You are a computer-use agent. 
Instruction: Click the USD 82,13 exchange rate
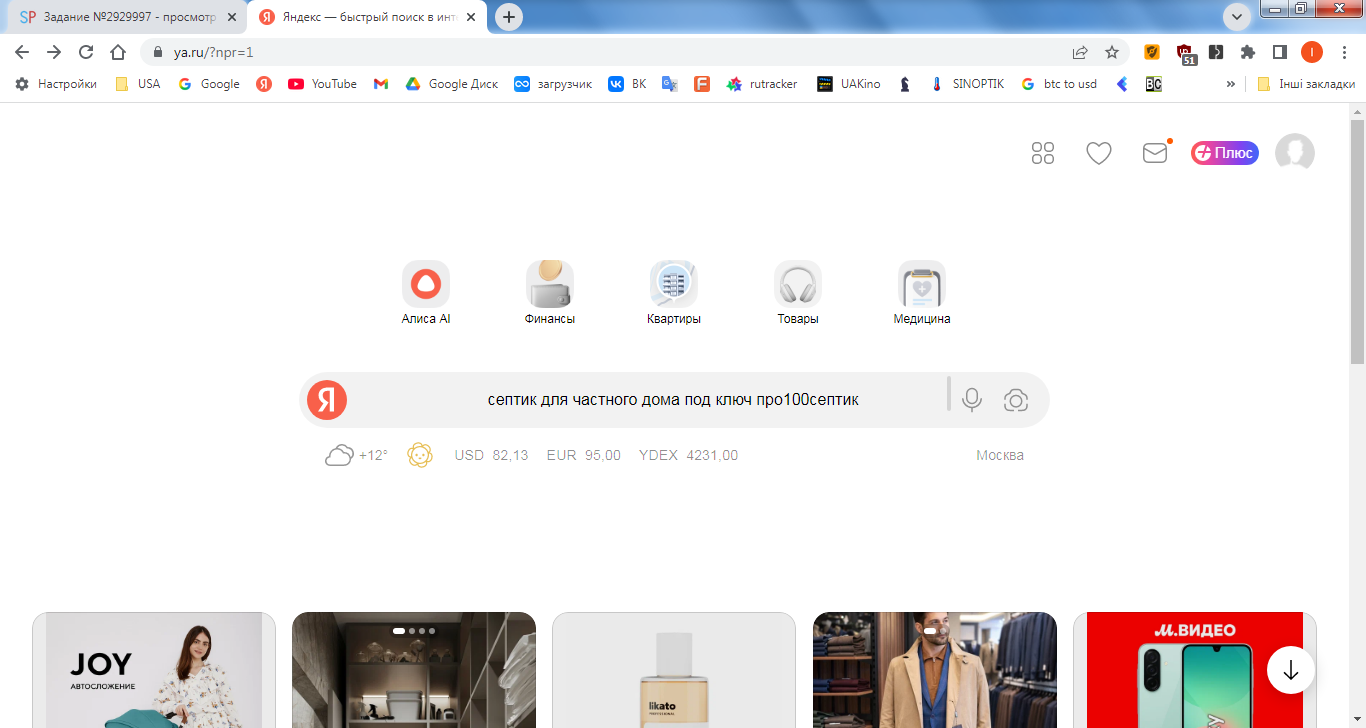(x=491, y=455)
